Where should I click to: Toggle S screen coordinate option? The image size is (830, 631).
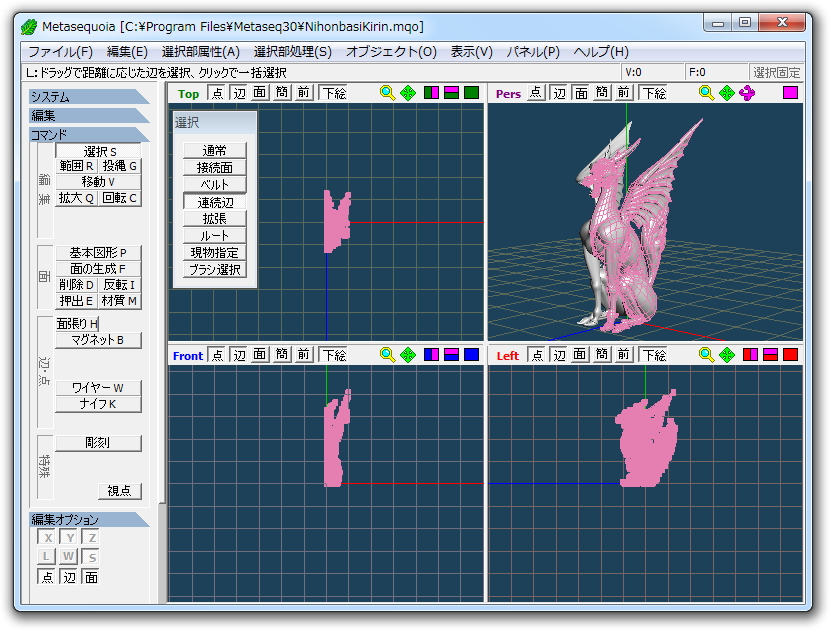(x=91, y=557)
